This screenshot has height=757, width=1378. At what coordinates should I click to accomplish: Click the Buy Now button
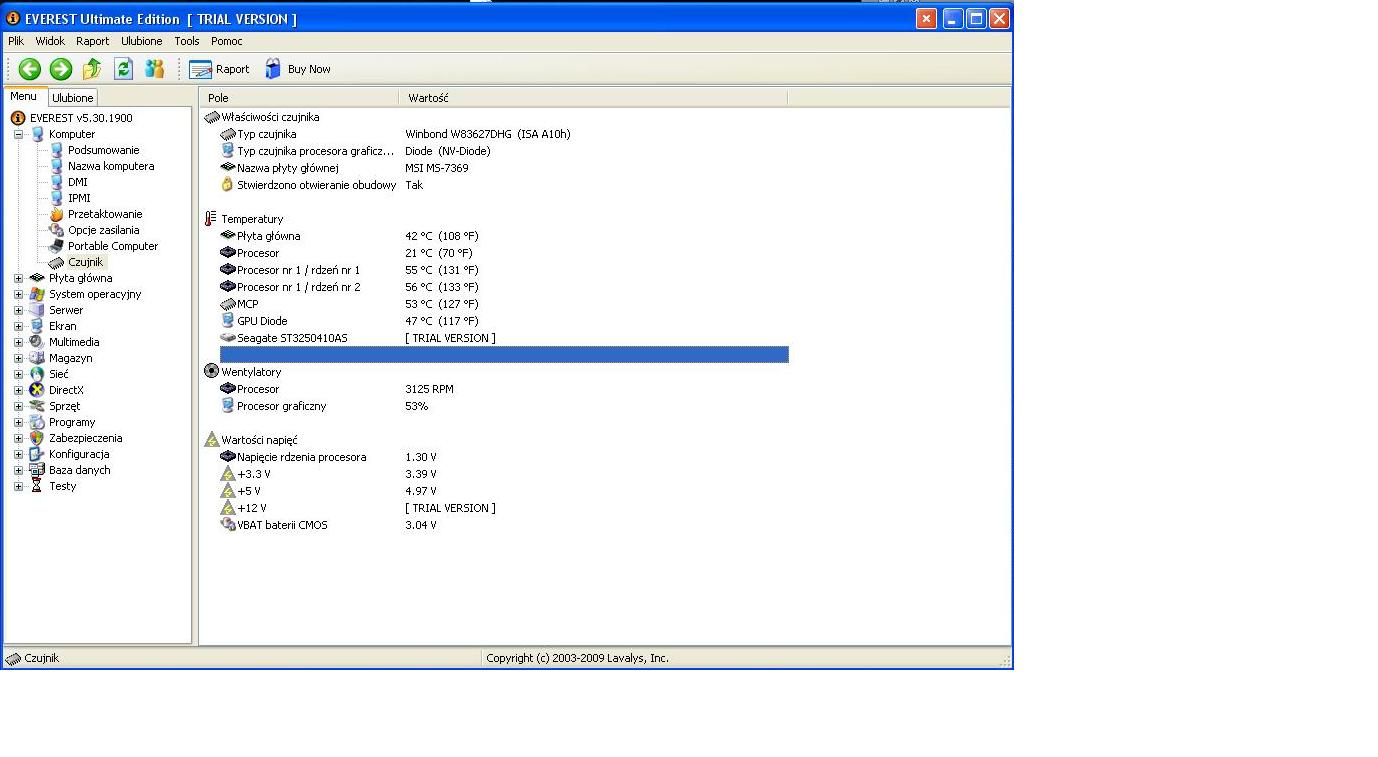[x=298, y=69]
